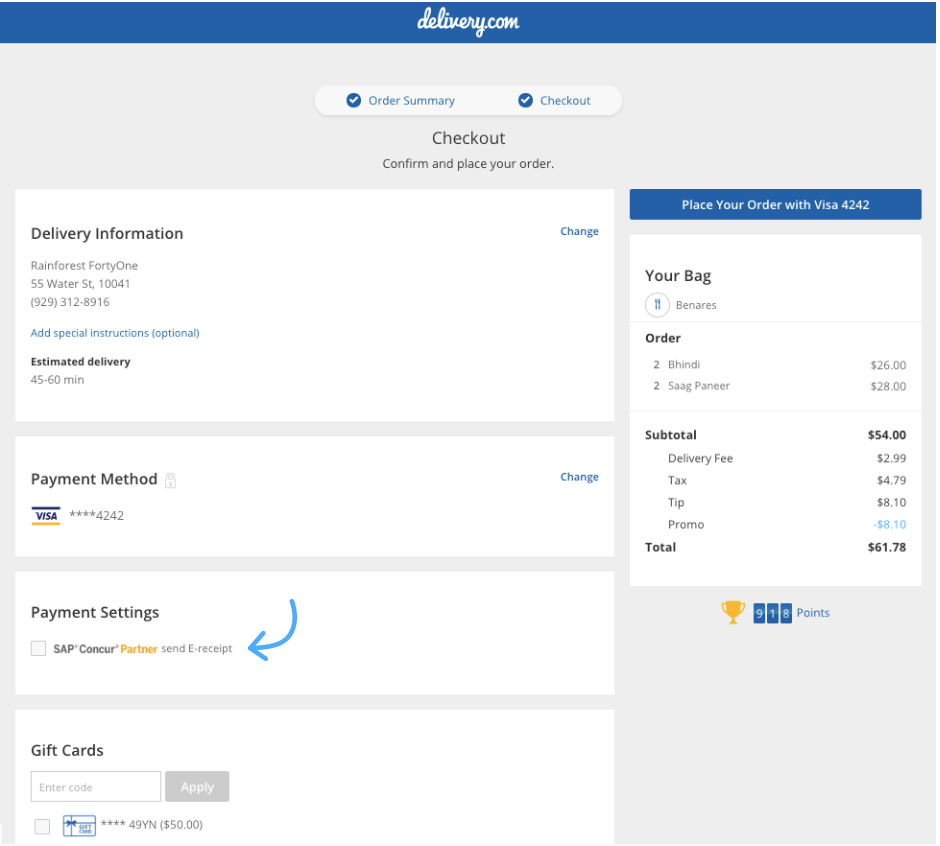The height and width of the screenshot is (846, 940).
Task: Go to the Order Summary step
Action: (411, 101)
